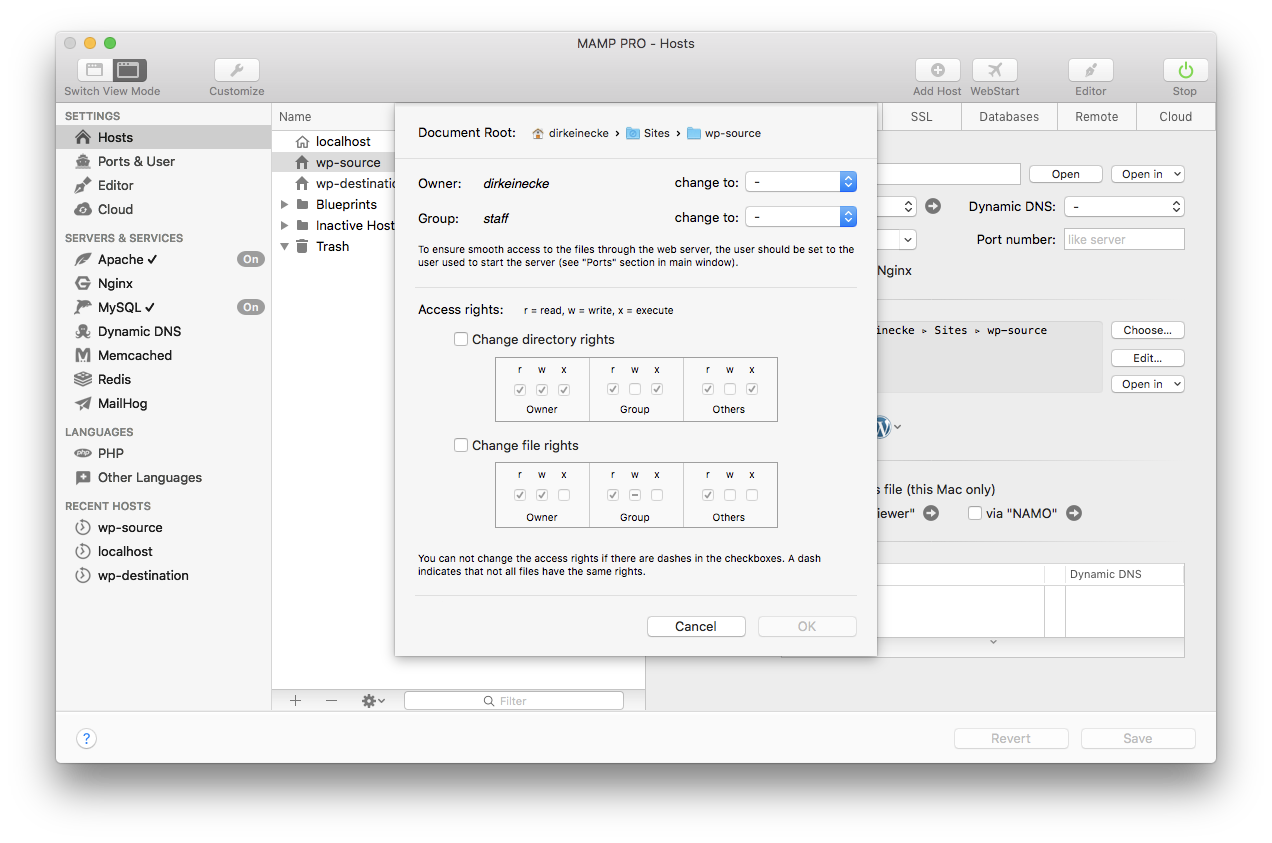Switch to the SSL tab
1272x843 pixels.
coord(921,116)
